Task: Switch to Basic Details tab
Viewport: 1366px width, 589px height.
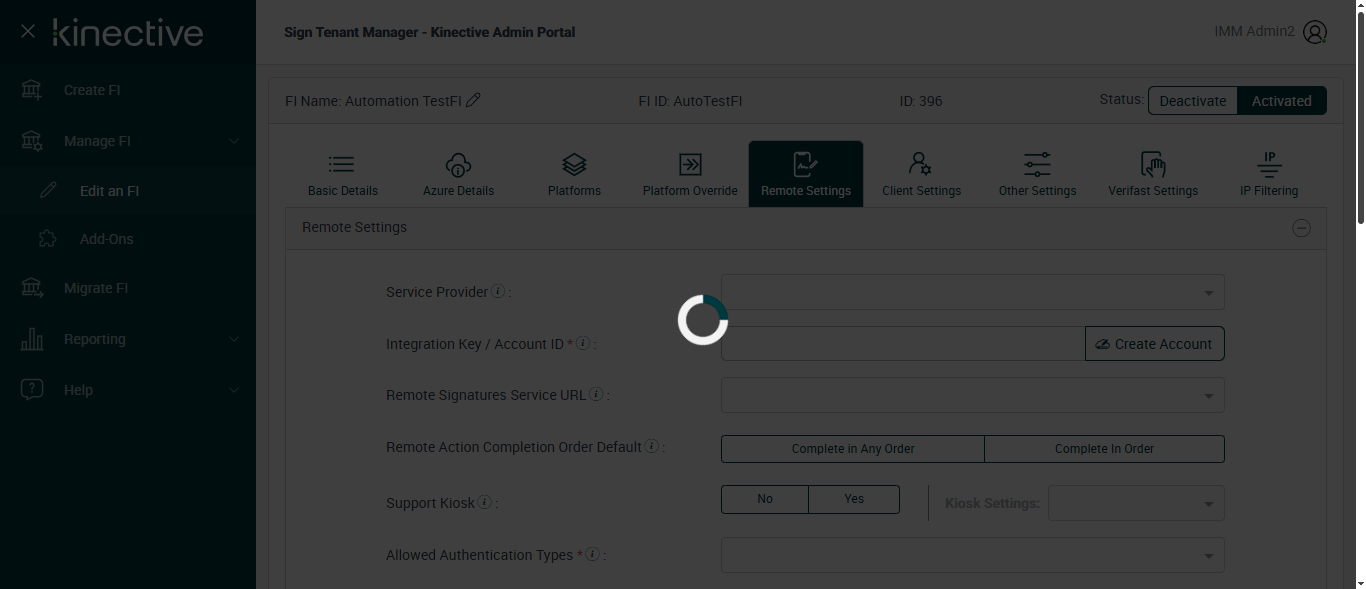Action: (343, 174)
